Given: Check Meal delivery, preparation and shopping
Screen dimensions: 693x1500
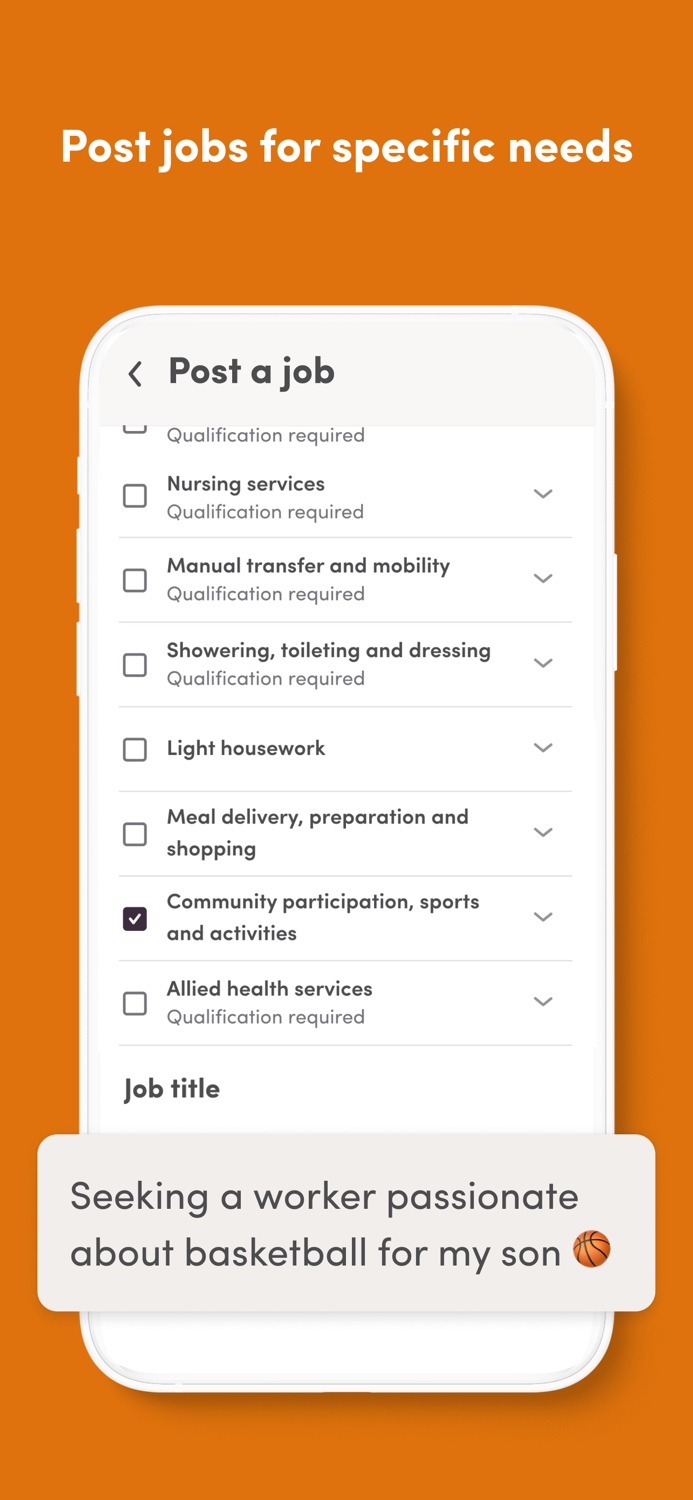Looking at the screenshot, I should tap(135, 834).
